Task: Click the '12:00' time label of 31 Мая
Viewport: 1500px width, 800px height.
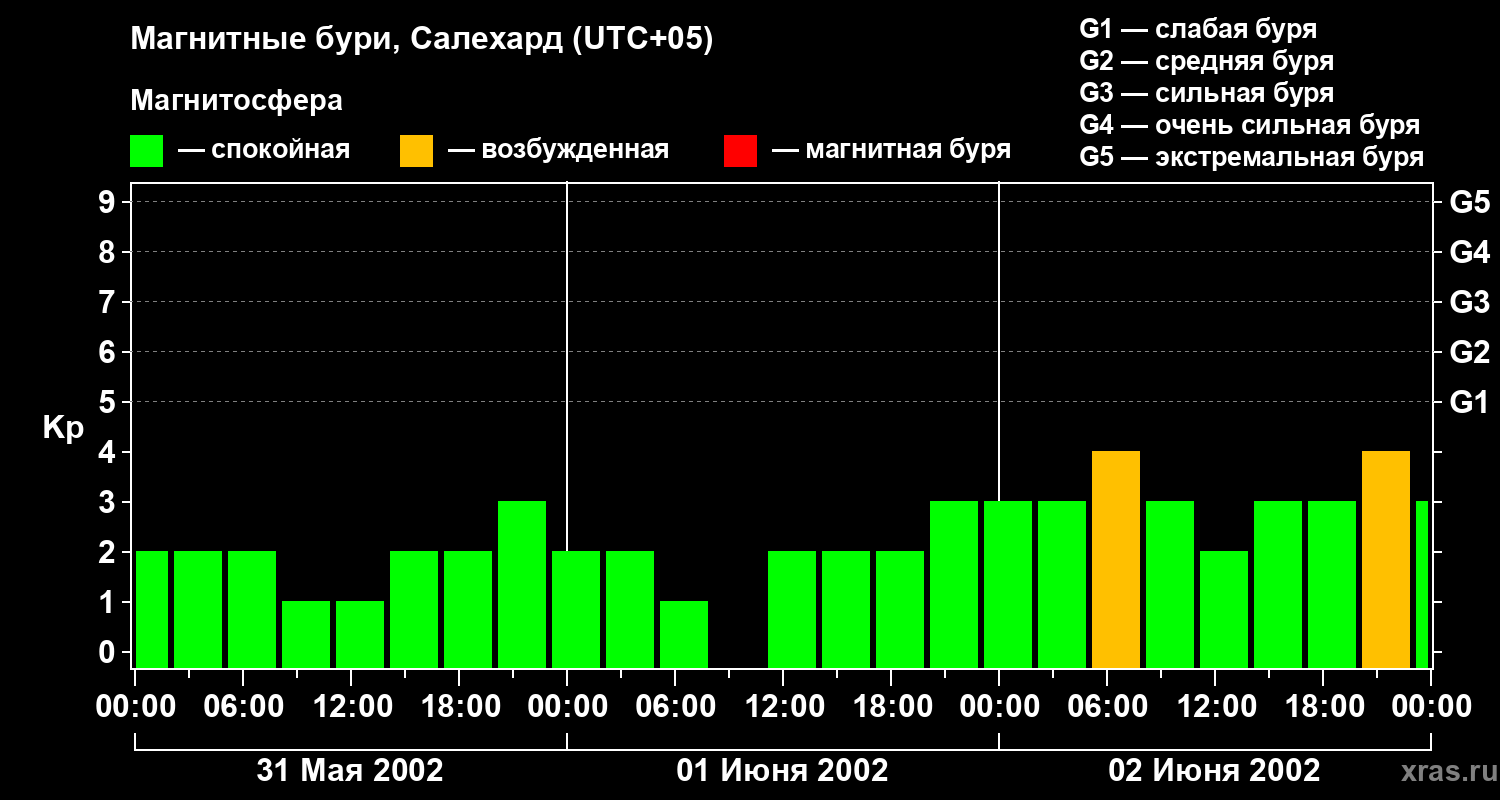Action: [x=351, y=707]
